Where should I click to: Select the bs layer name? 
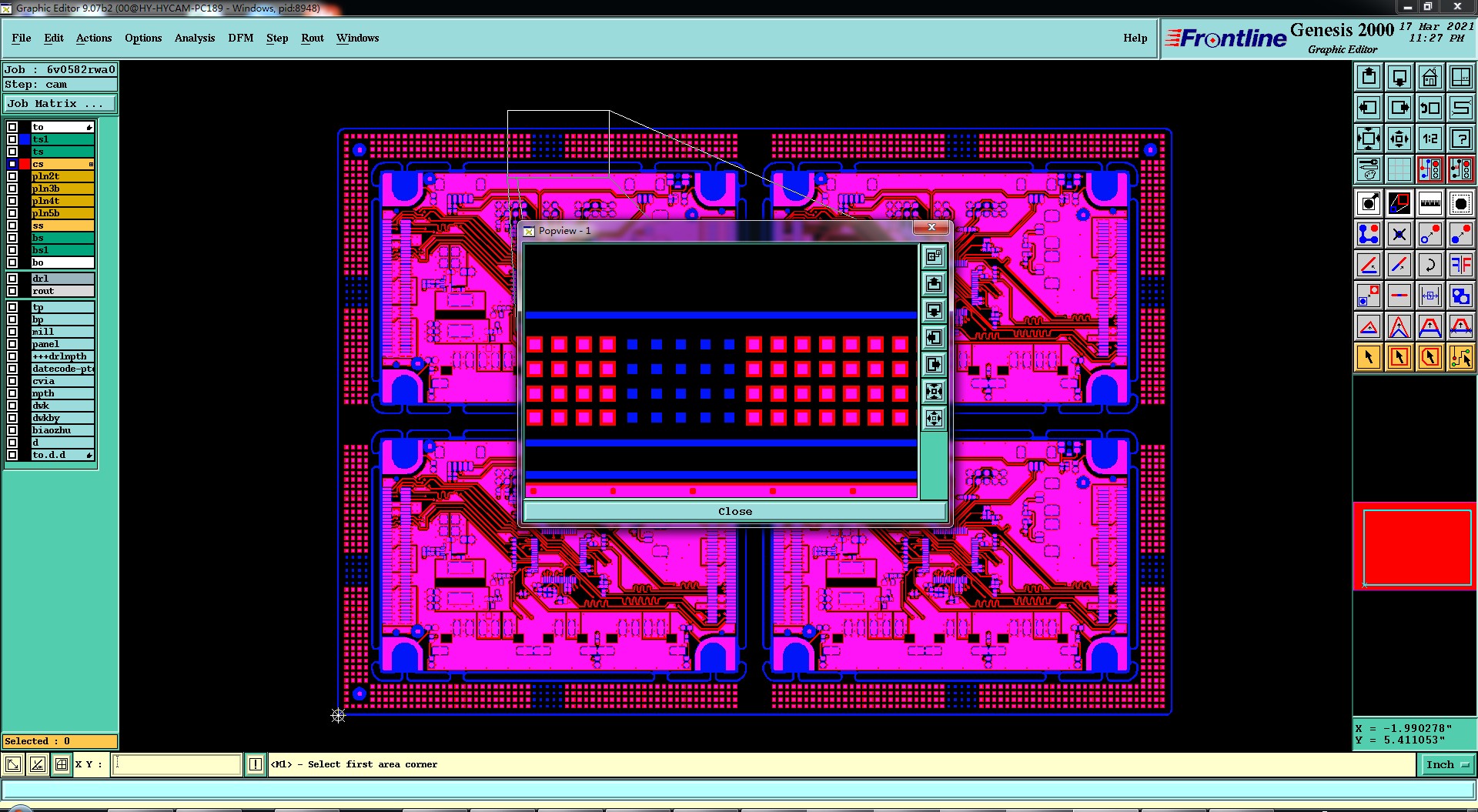pyautogui.click(x=62, y=238)
